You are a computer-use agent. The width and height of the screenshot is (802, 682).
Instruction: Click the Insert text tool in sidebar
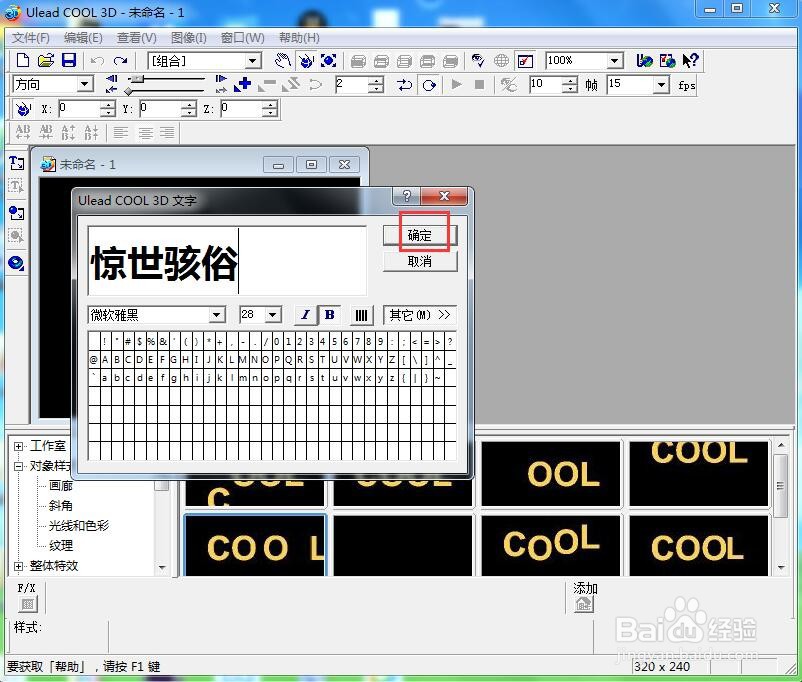[x=16, y=163]
